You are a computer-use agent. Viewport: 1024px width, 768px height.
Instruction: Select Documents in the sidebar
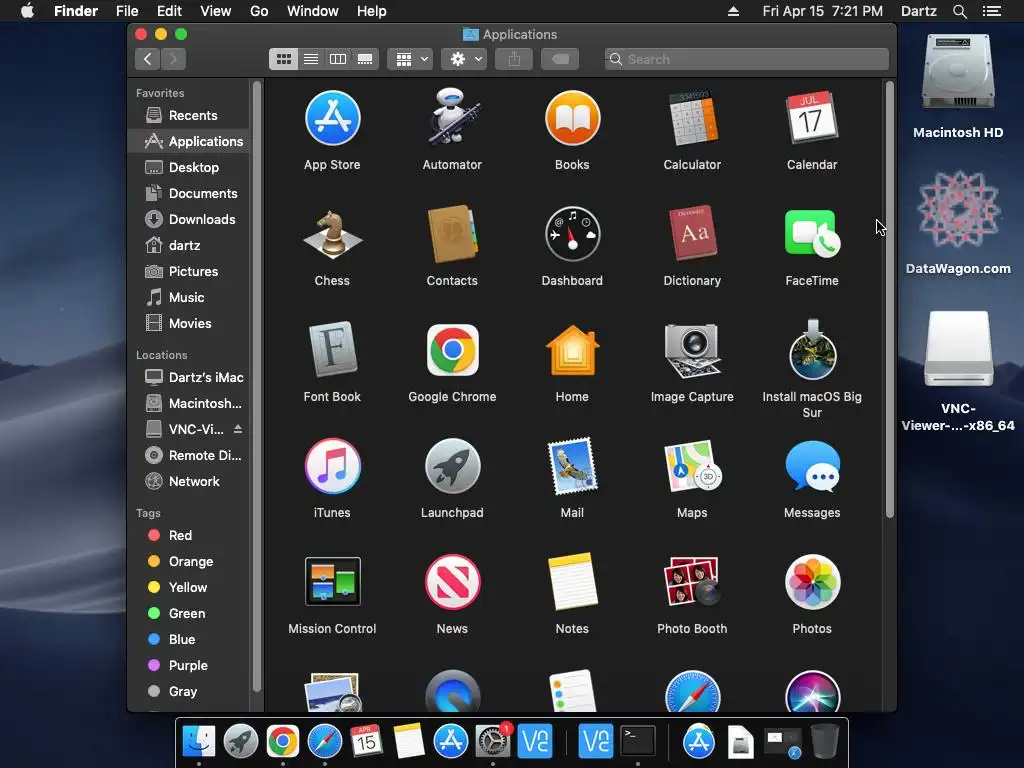pyautogui.click(x=189, y=193)
